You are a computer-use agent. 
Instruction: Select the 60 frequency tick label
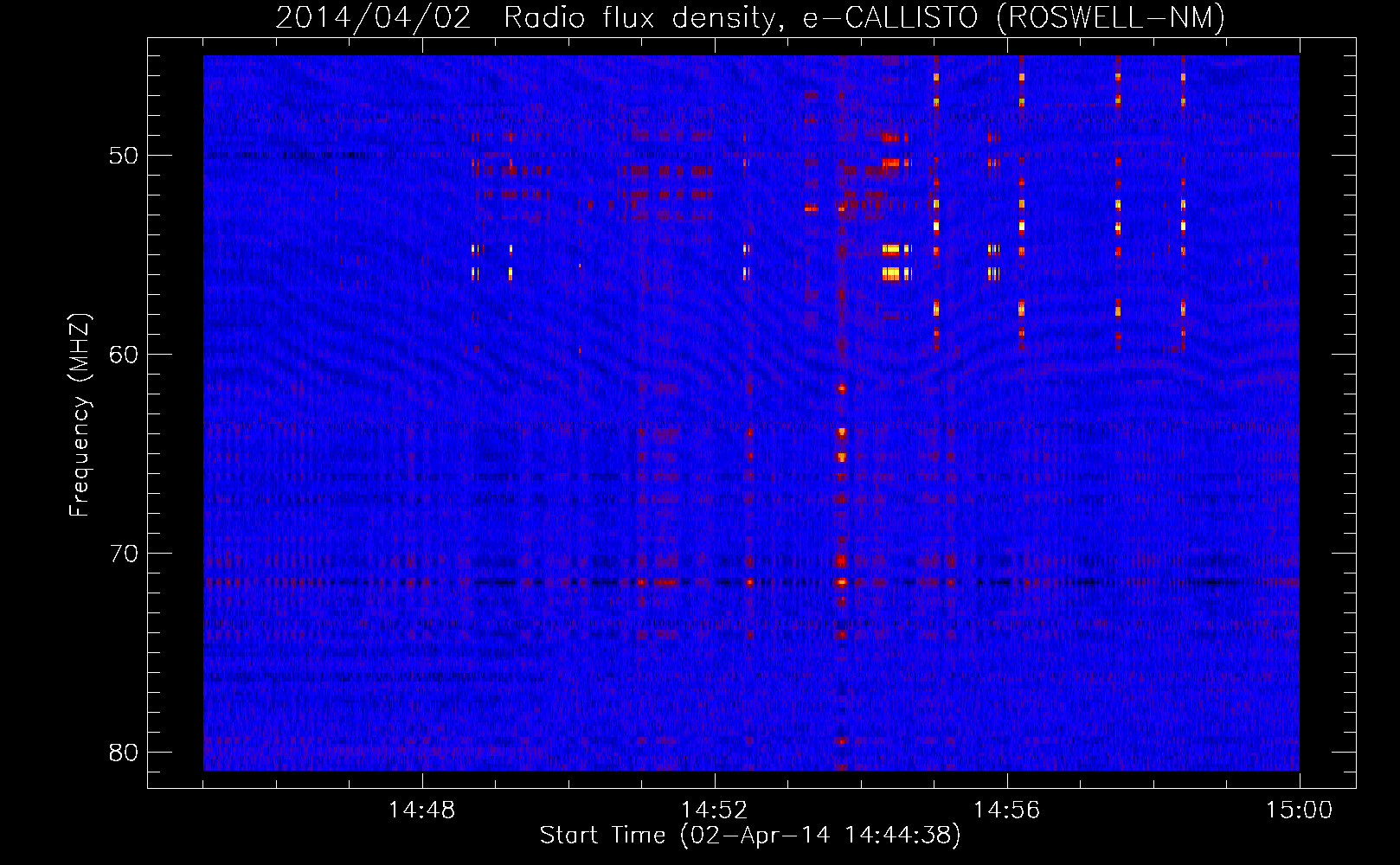124,355
